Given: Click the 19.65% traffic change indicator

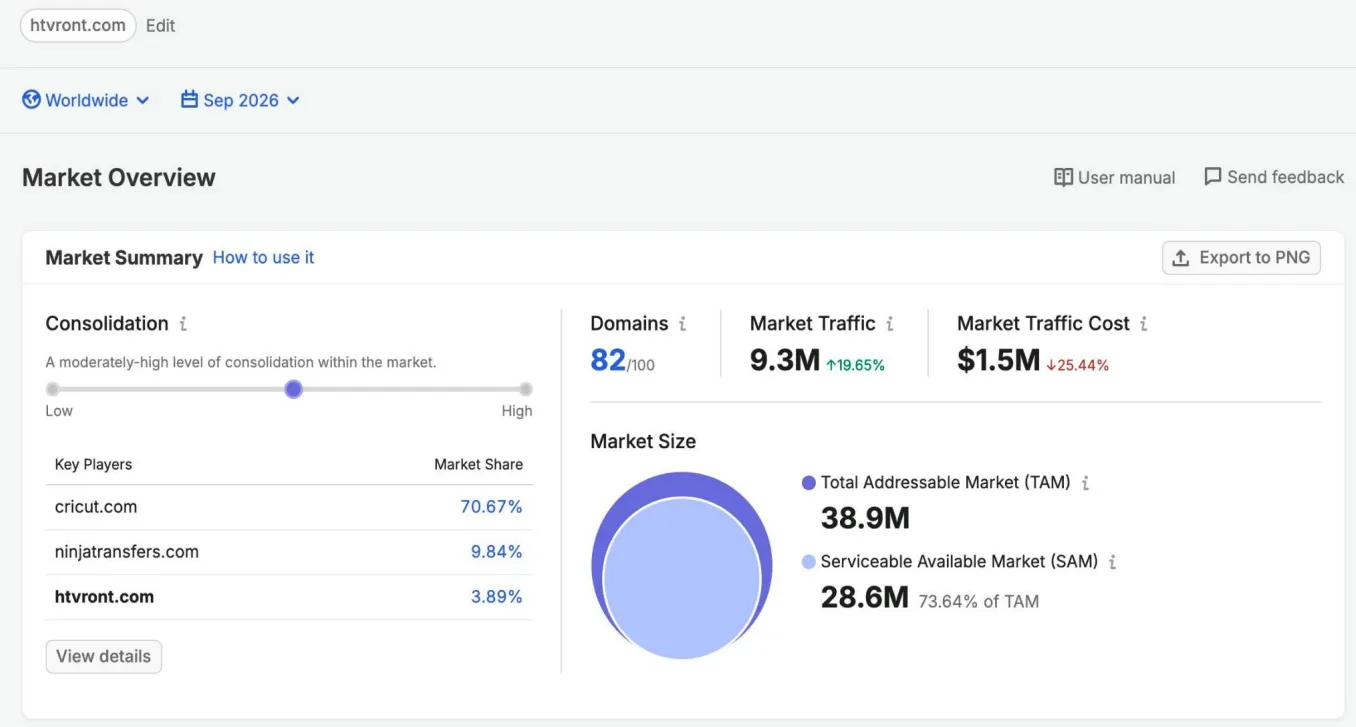Looking at the screenshot, I should [x=855, y=366].
